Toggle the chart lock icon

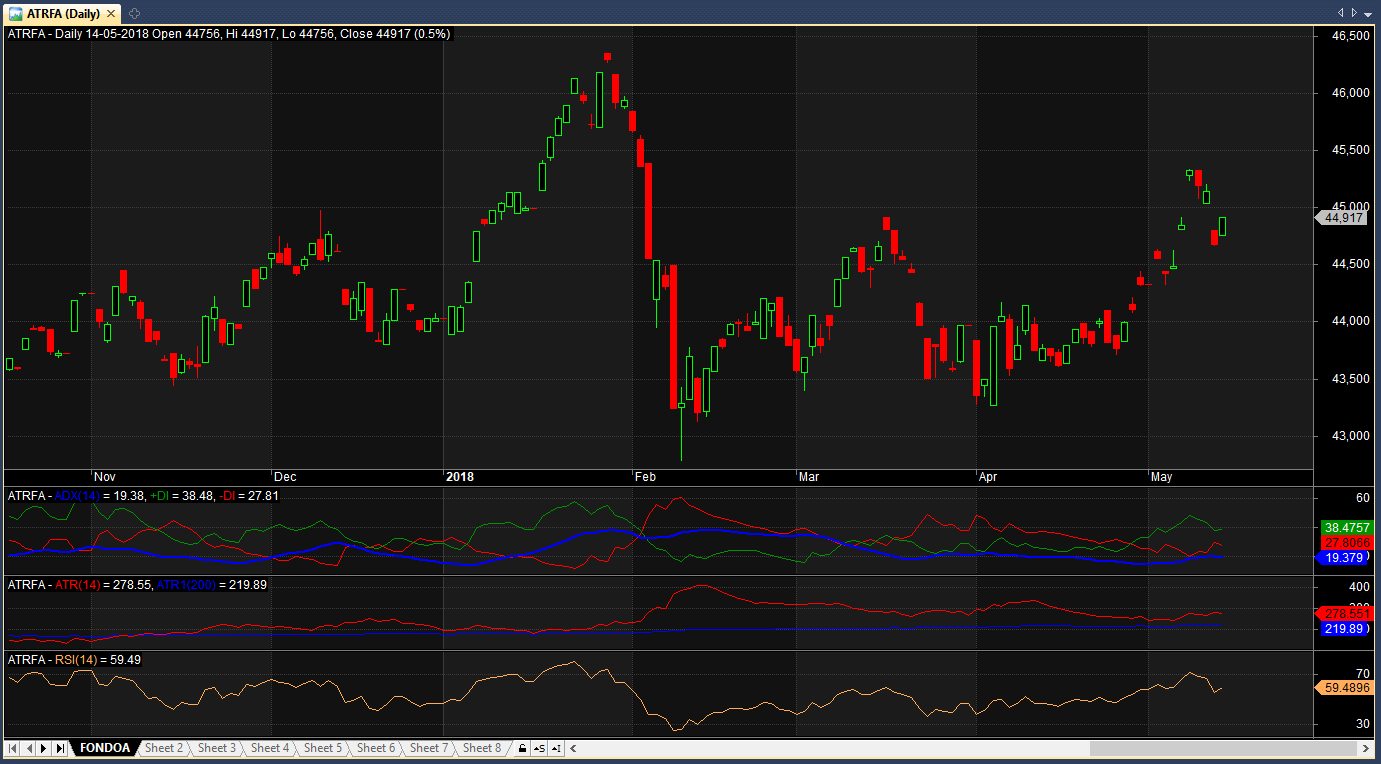pyautogui.click(x=522, y=748)
